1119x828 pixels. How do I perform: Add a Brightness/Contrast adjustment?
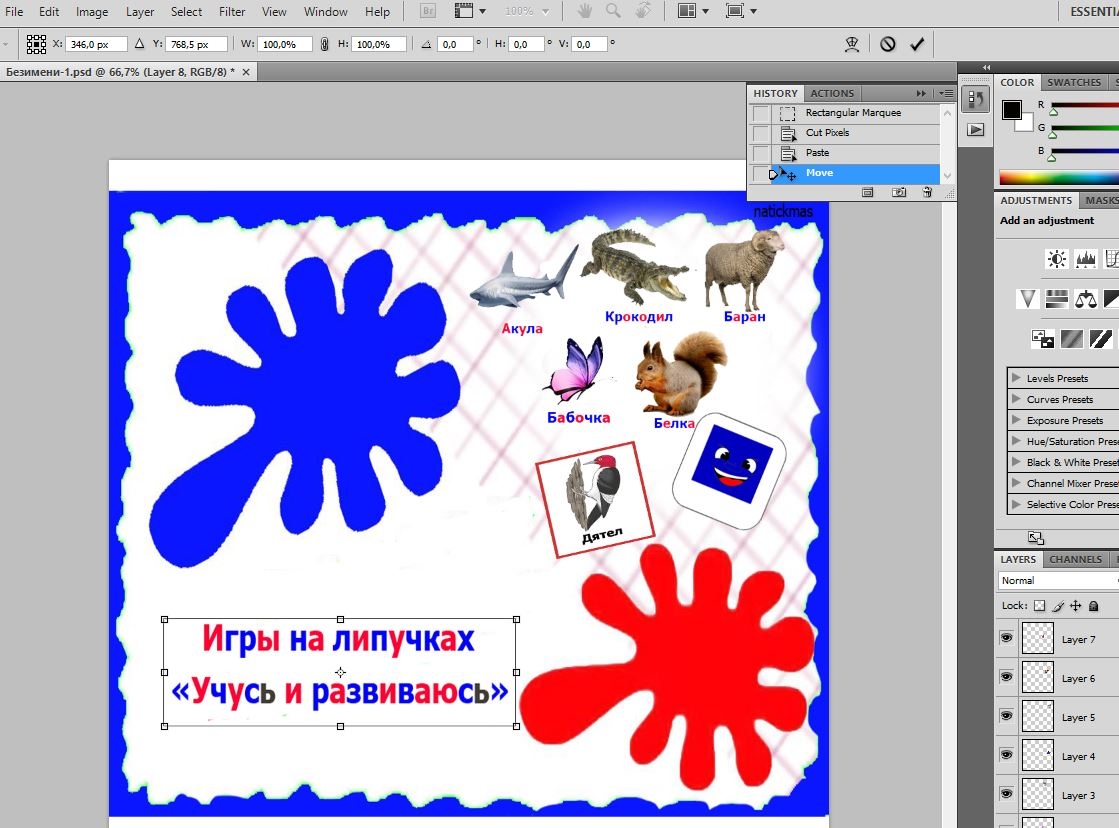click(x=1056, y=258)
